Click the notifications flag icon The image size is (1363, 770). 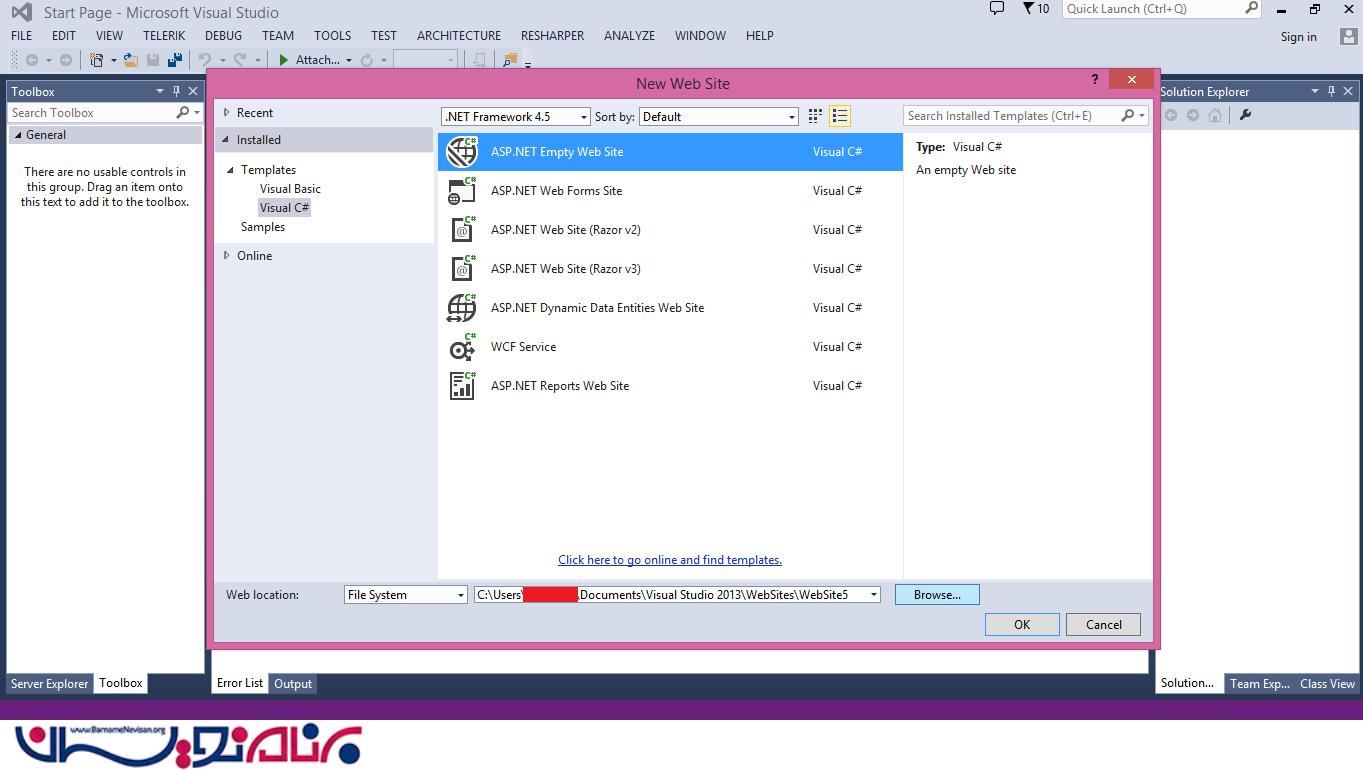[x=1029, y=9]
